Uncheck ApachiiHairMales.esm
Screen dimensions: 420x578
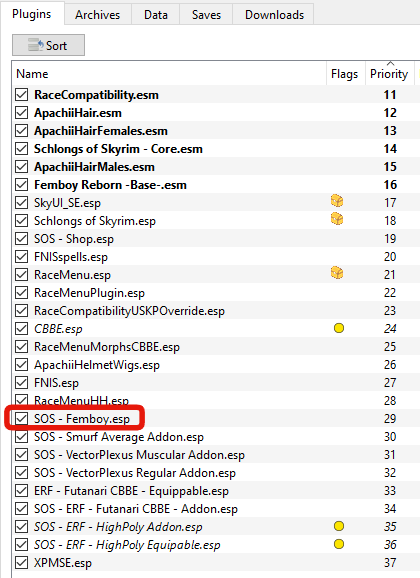coord(22,167)
